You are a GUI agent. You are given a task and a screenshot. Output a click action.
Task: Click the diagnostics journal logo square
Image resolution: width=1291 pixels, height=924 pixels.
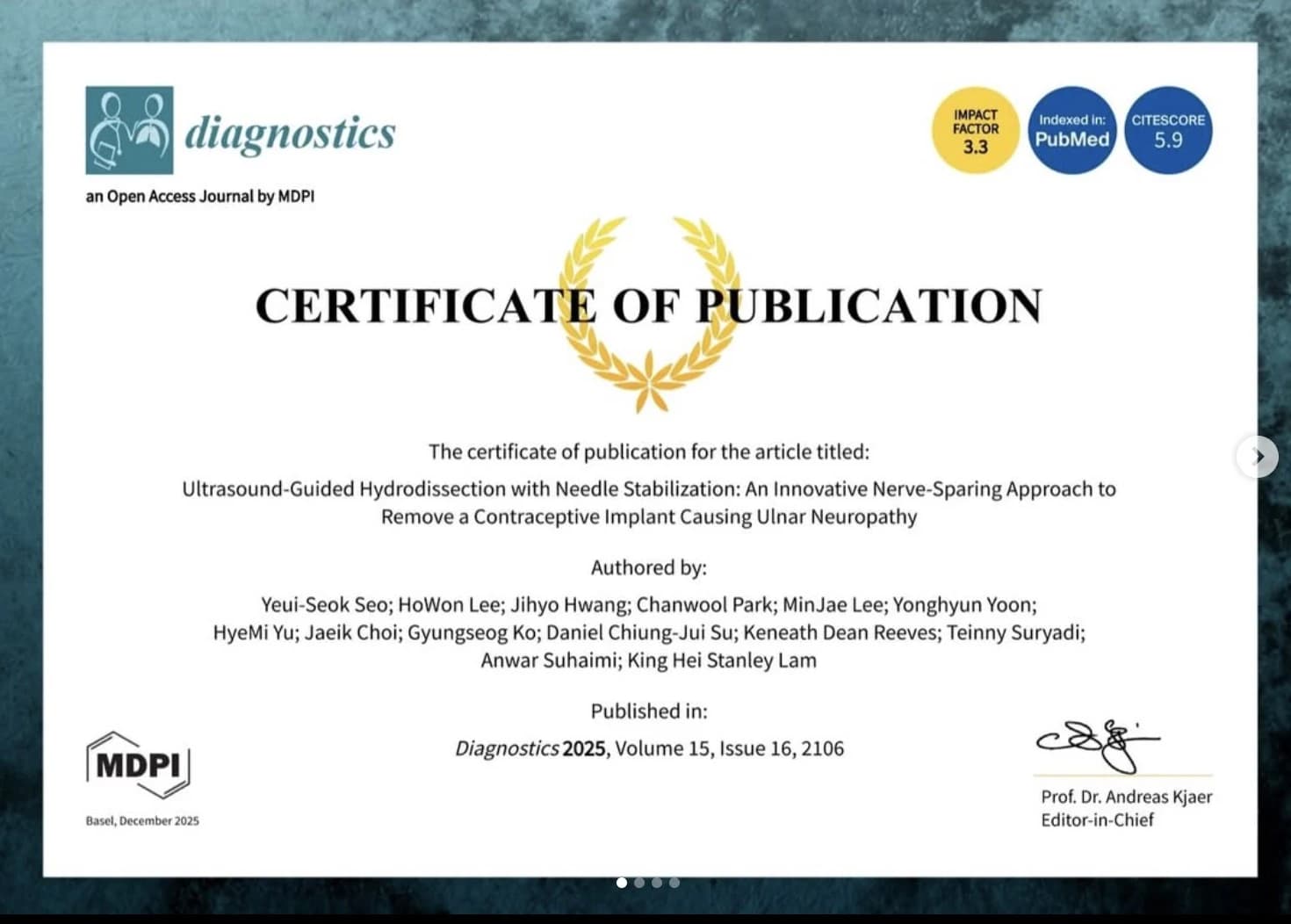click(x=129, y=130)
